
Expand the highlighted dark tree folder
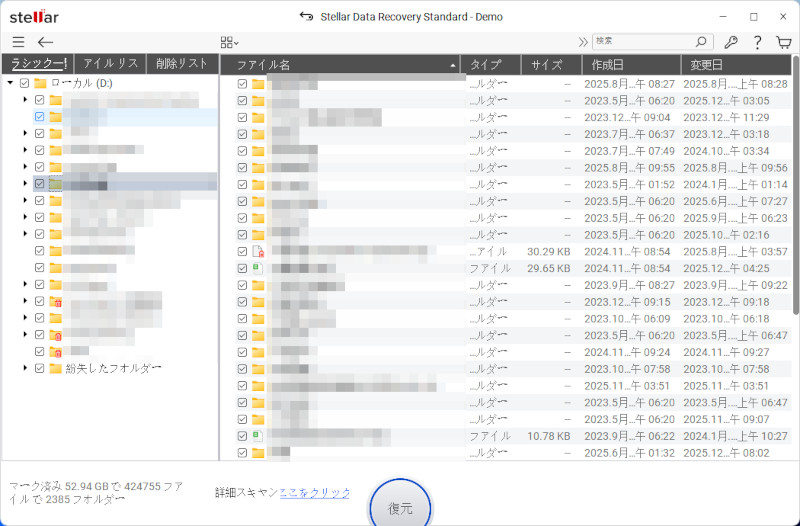(25, 183)
